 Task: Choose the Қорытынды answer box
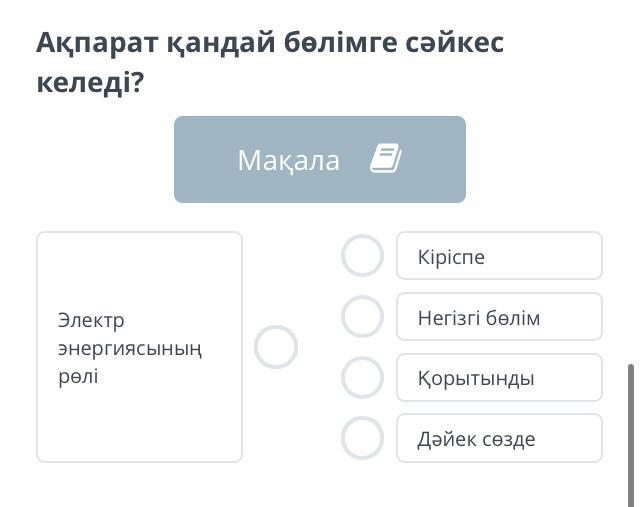499,378
